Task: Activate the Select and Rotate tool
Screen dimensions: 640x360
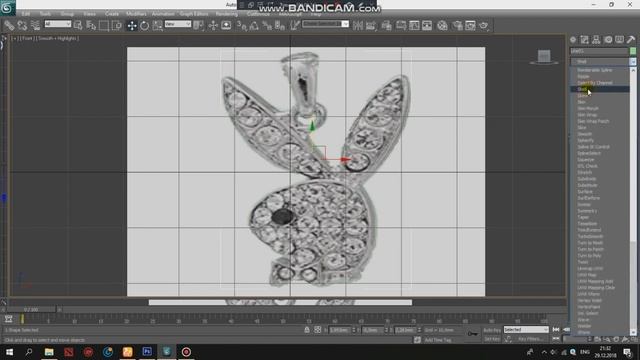Action: click(144, 25)
